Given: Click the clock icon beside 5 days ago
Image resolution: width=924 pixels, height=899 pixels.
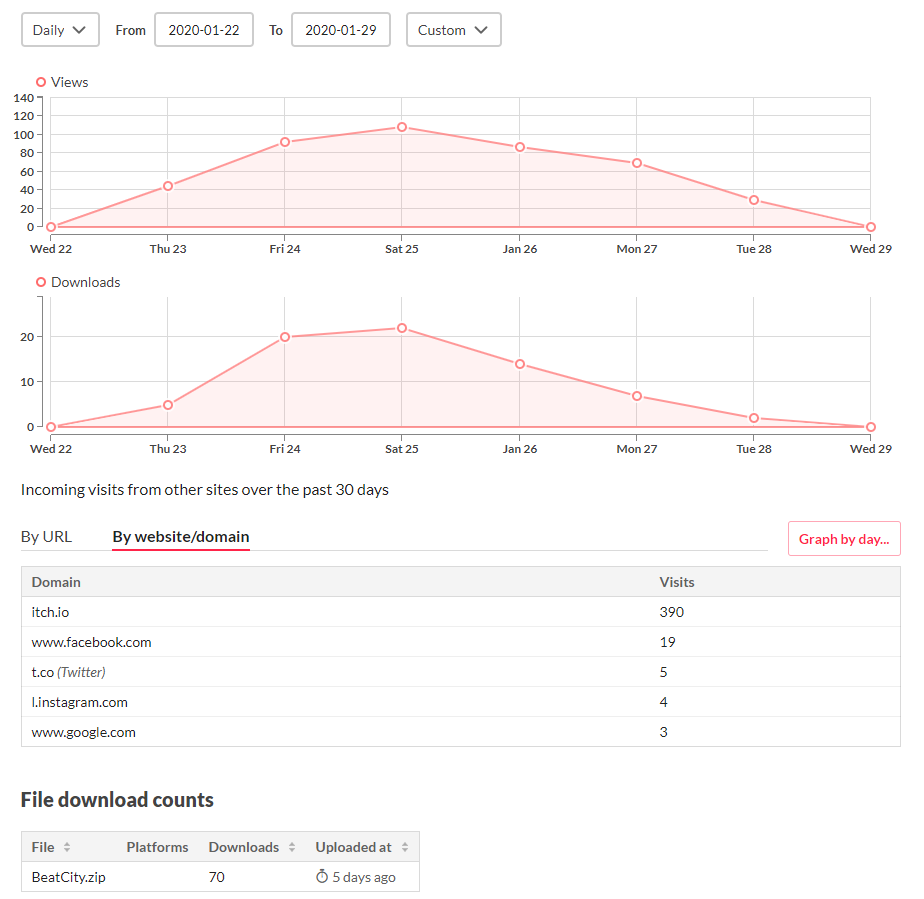Looking at the screenshot, I should (x=322, y=877).
